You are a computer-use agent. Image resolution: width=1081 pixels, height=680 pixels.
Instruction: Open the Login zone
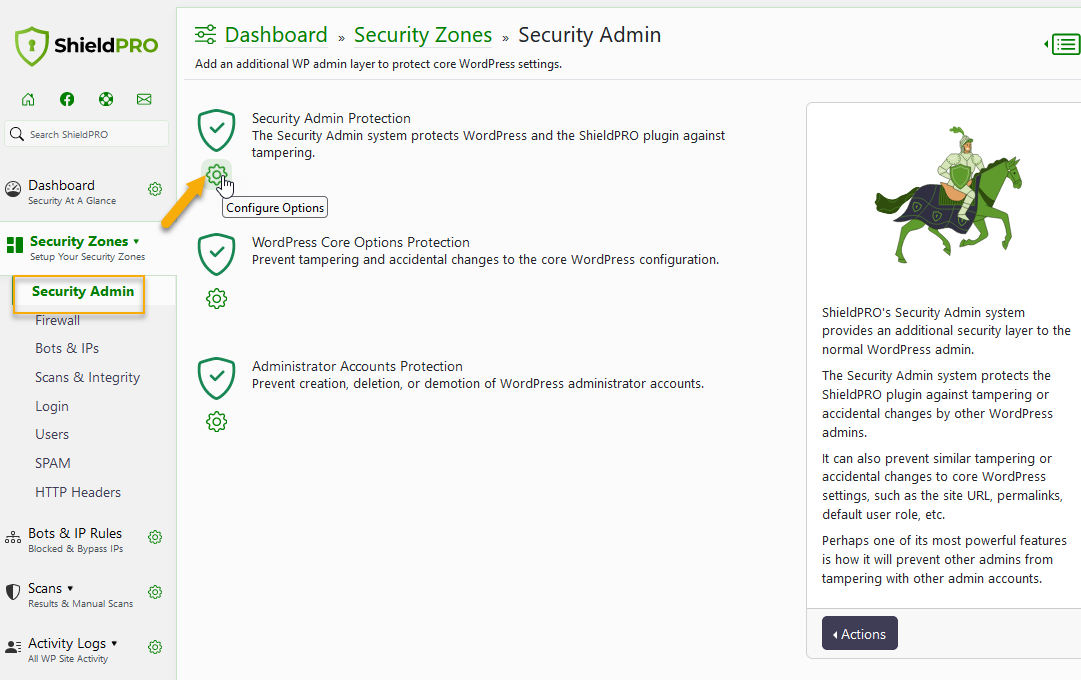(52, 406)
